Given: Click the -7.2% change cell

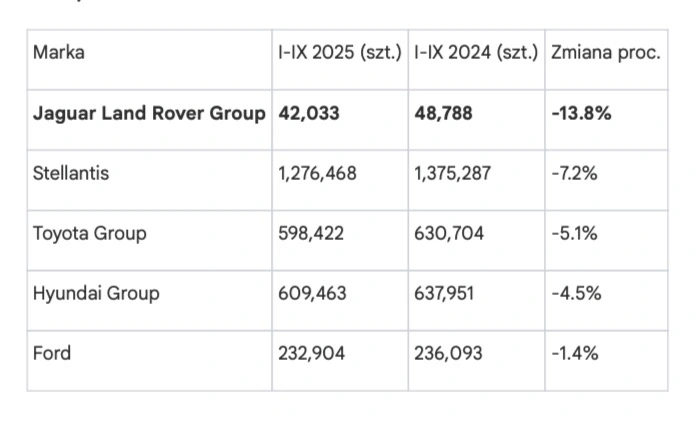Looking at the screenshot, I should coord(574,173).
